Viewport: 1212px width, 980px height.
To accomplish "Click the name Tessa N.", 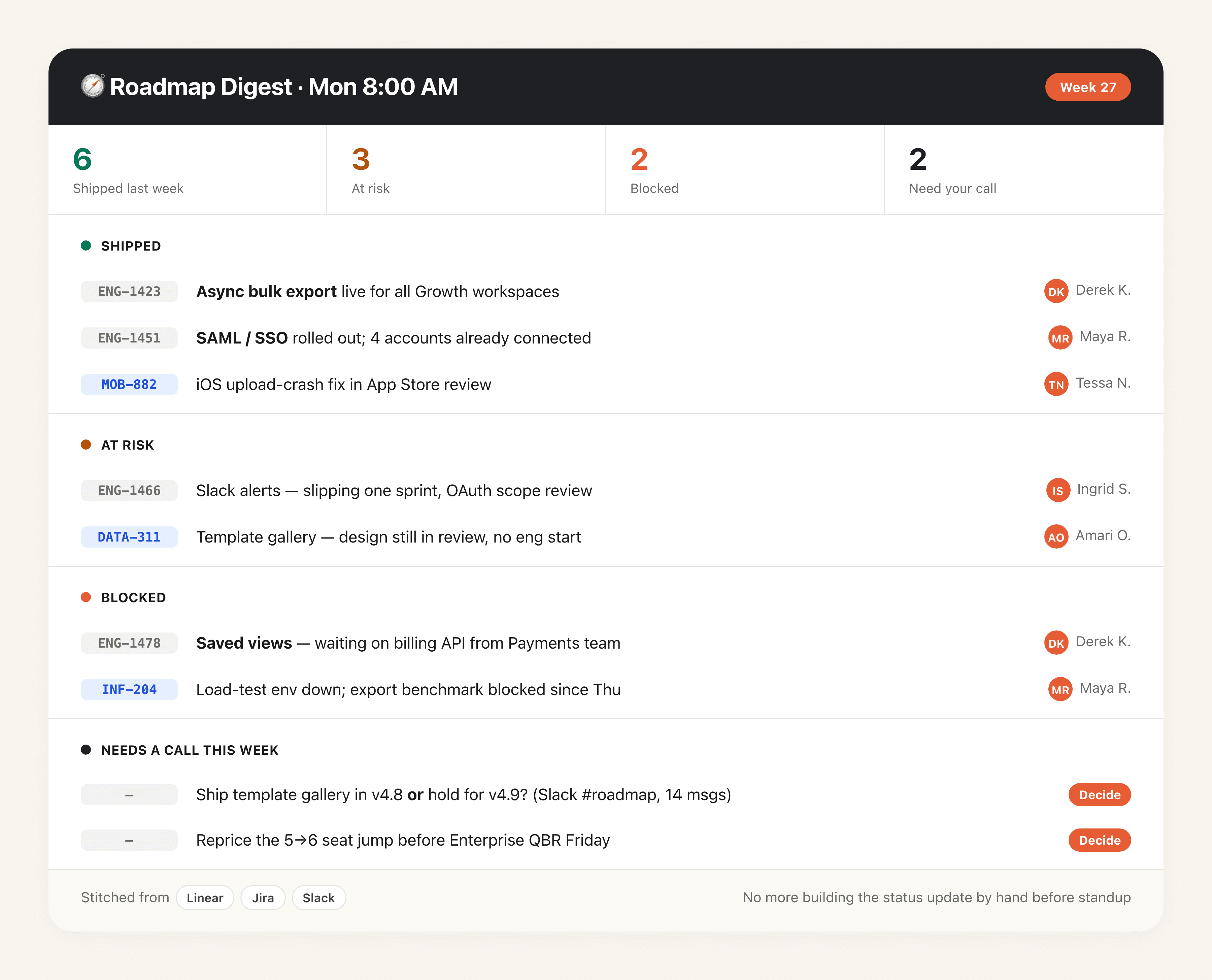I will pos(1103,383).
